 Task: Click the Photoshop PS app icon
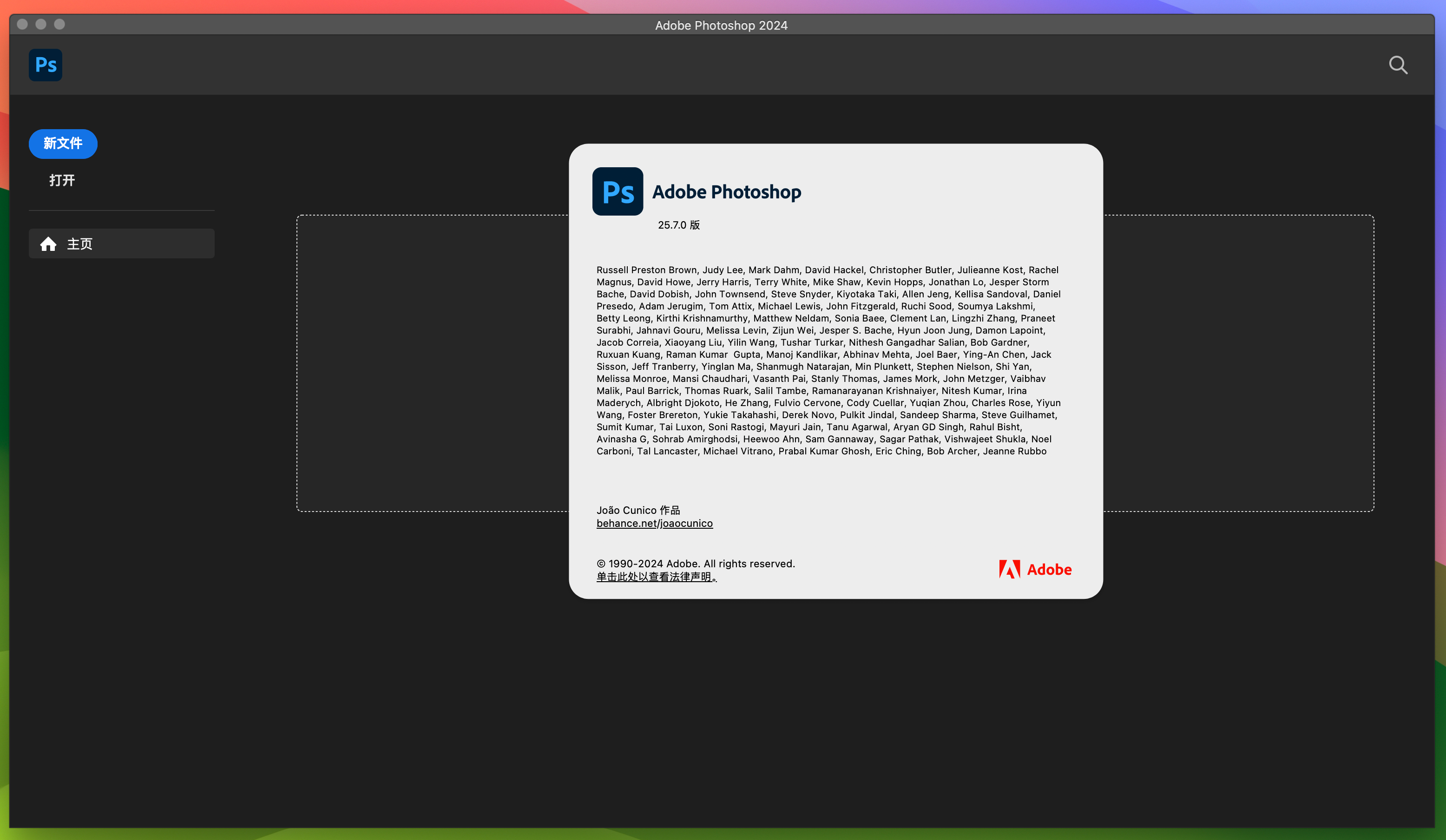(45, 64)
